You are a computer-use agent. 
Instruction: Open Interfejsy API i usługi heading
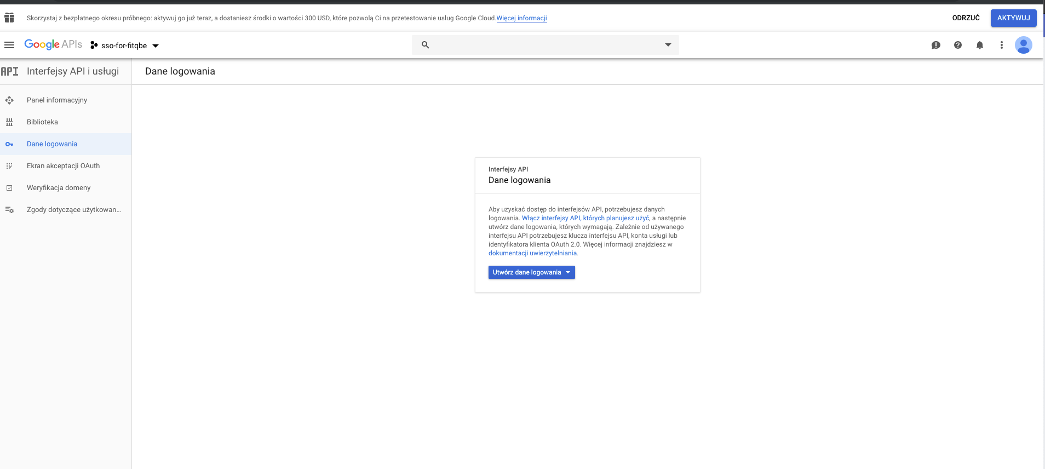(x=73, y=71)
